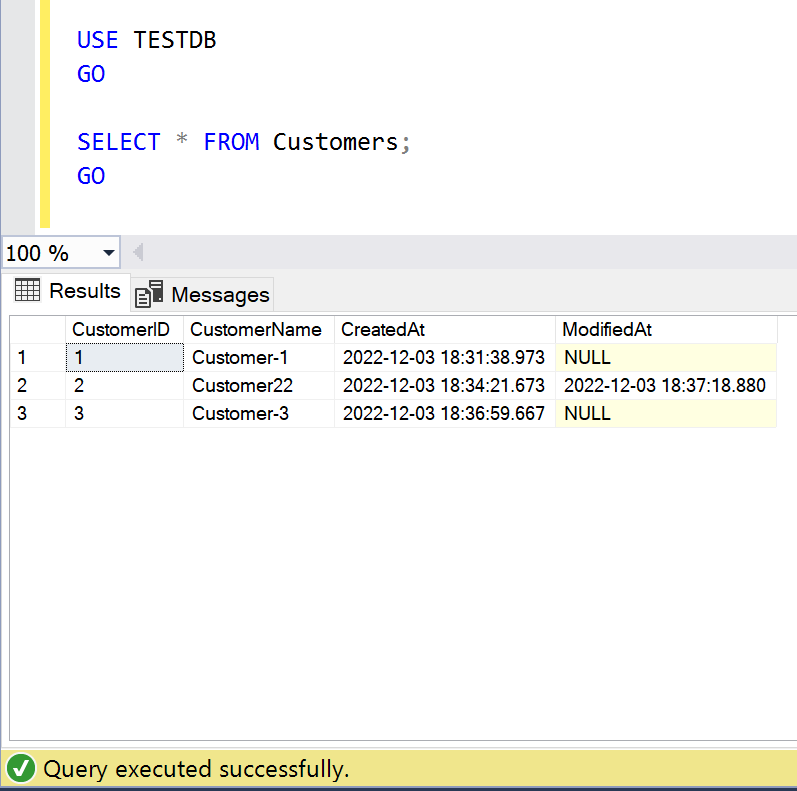Click the Query executed successfully status text
This screenshot has width=797, height=791.
(x=196, y=768)
